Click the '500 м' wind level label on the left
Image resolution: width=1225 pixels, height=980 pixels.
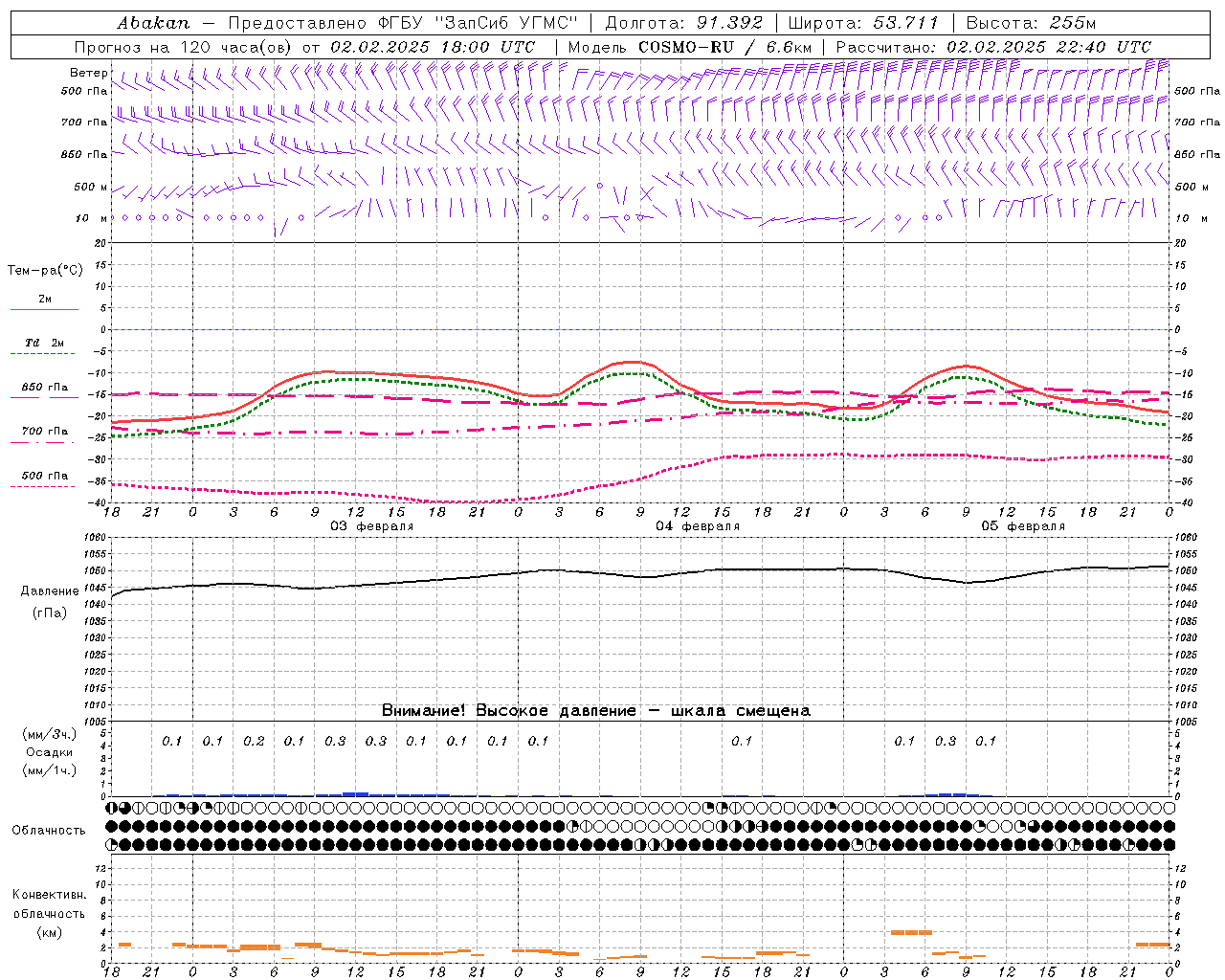91,187
